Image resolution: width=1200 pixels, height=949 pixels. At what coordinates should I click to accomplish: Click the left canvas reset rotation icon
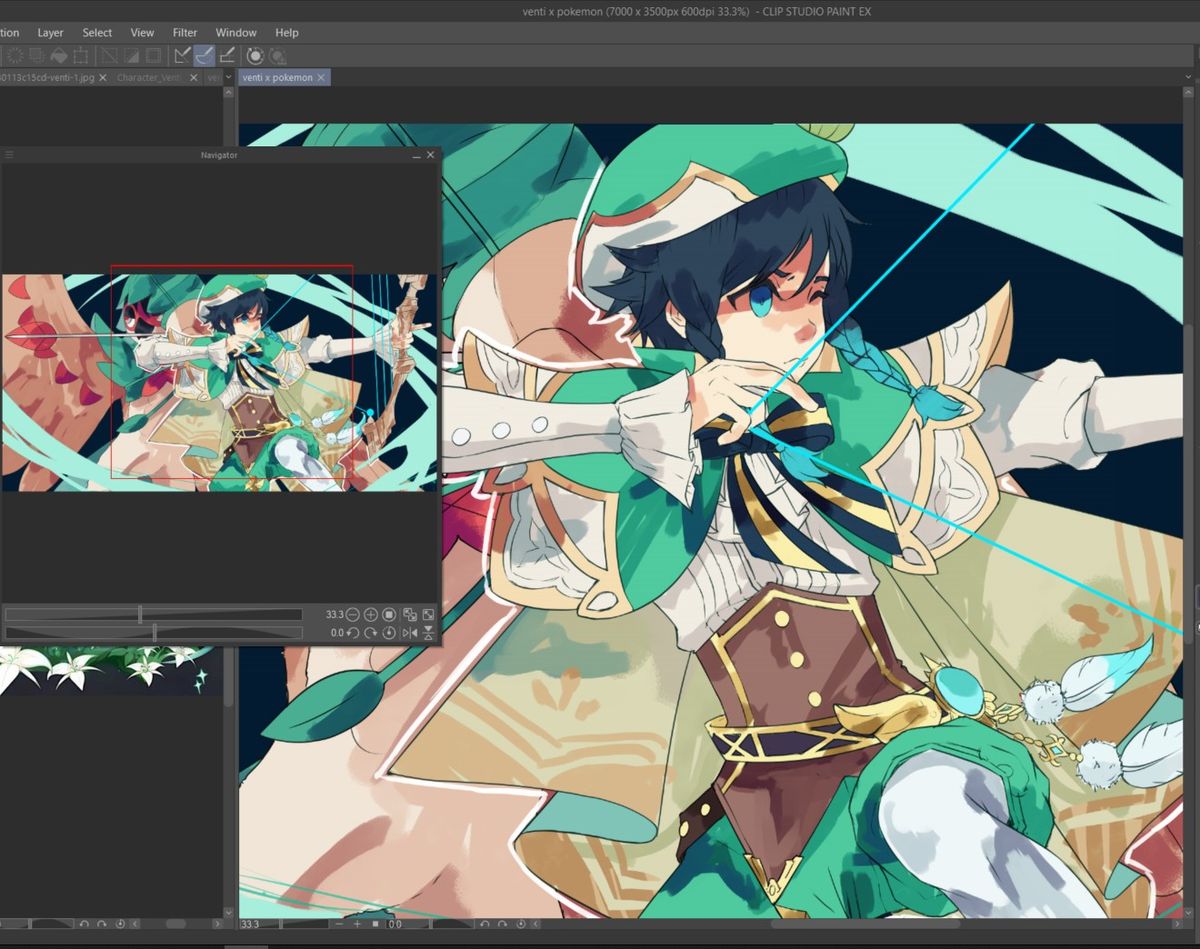tap(120, 924)
